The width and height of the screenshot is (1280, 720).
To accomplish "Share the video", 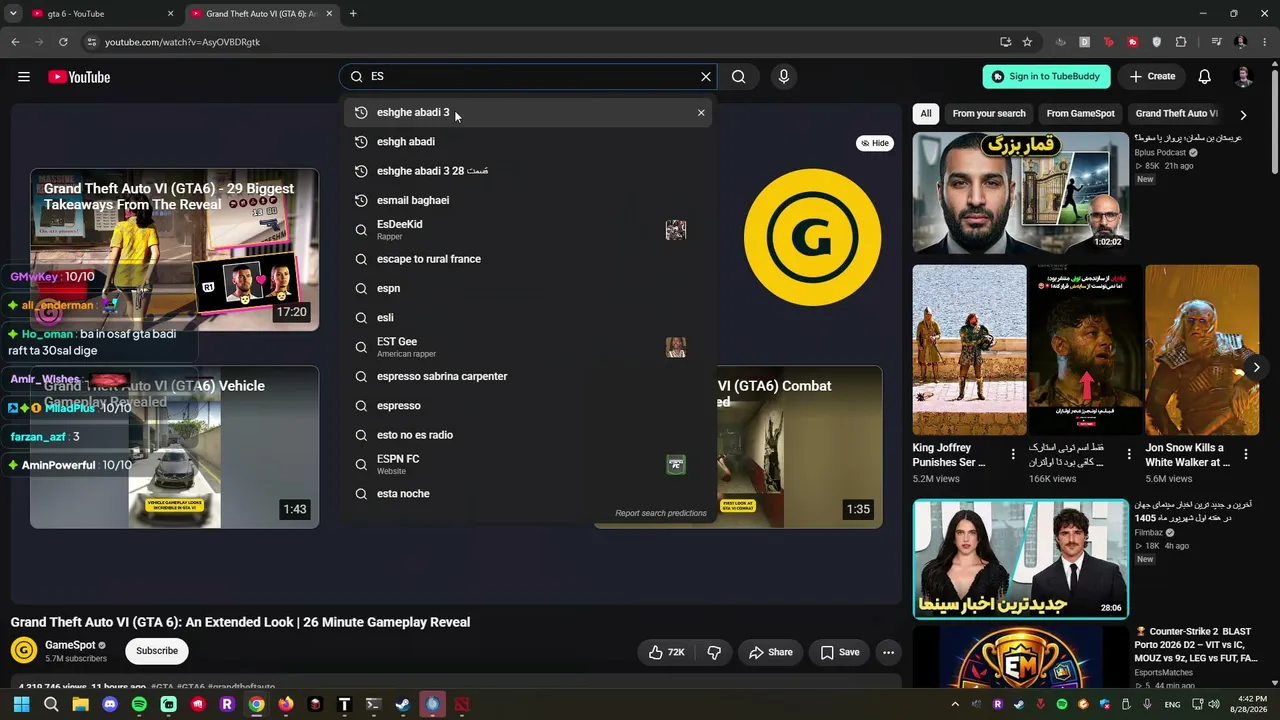I will (771, 652).
